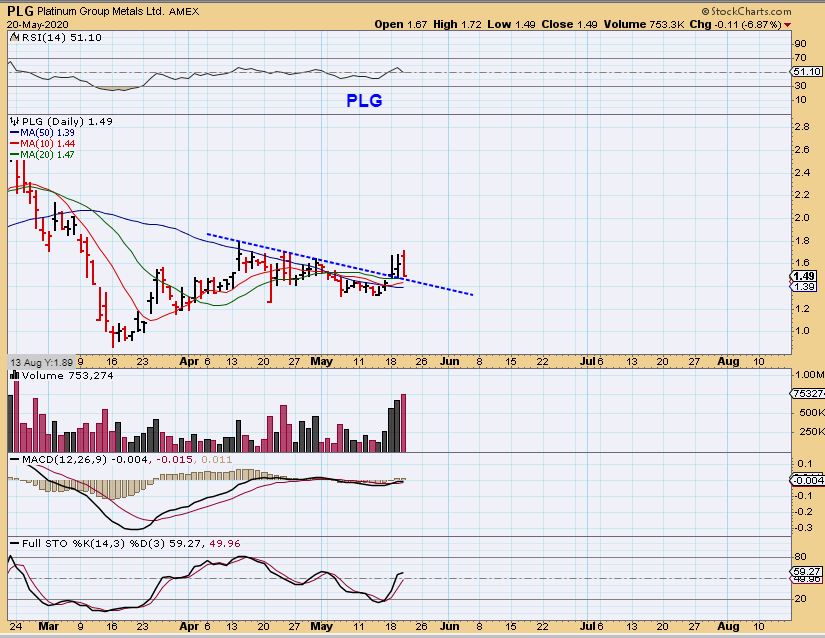Click the RSI 90 axis label
The height and width of the screenshot is (638, 825).
pos(800,44)
